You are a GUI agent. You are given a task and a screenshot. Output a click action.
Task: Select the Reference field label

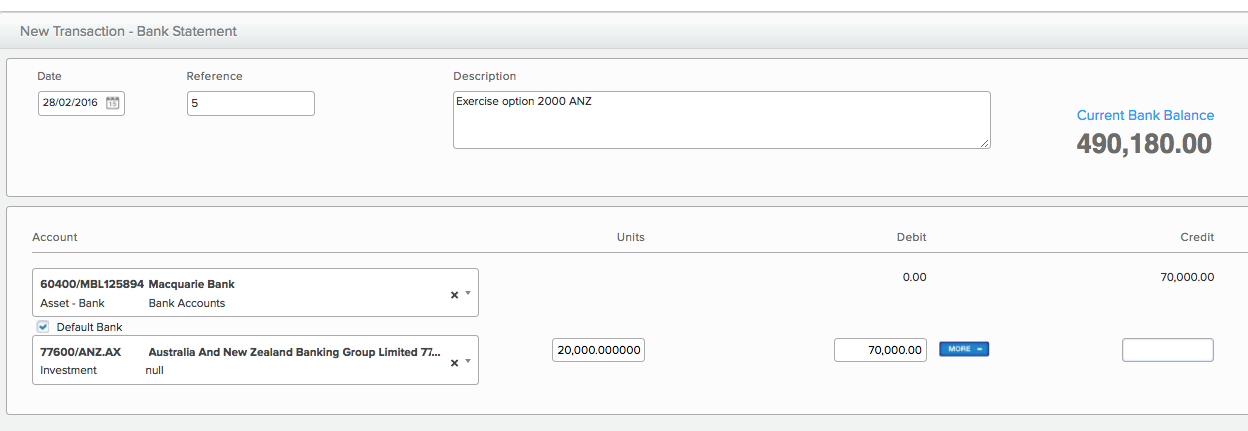tap(214, 76)
